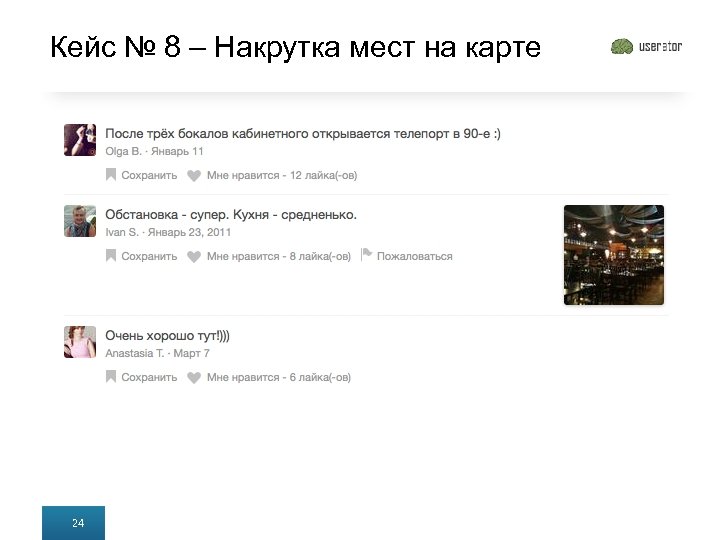This screenshot has width=720, height=540.
Task: Like the tip with 12 лайка(-ов)
Action: pyautogui.click(x=282, y=175)
